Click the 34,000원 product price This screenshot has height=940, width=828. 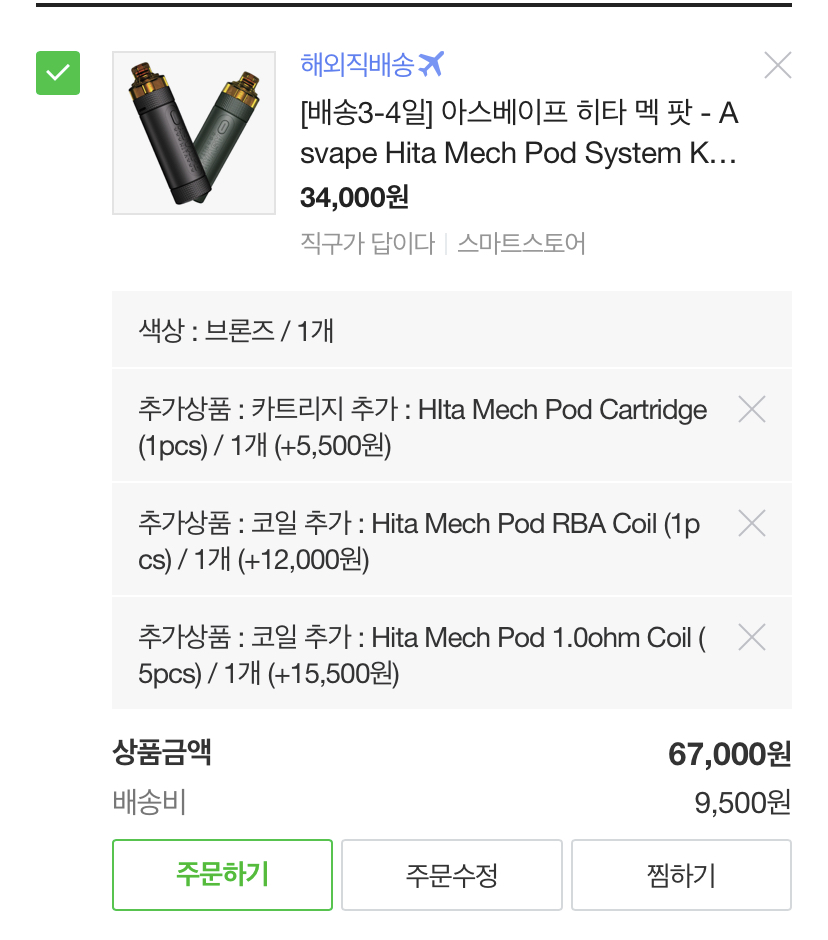[354, 197]
